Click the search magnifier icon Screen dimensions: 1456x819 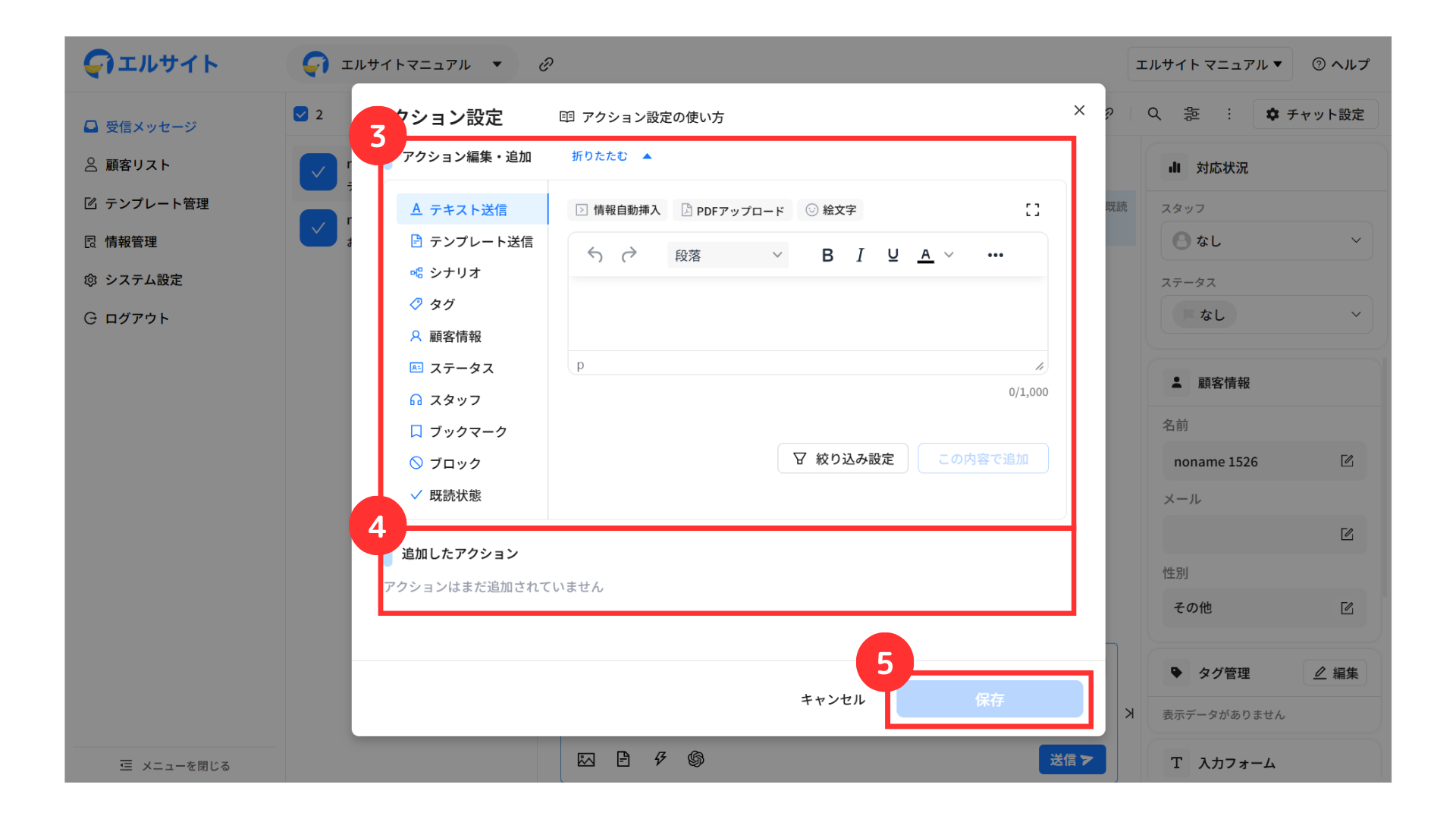pos(1154,114)
